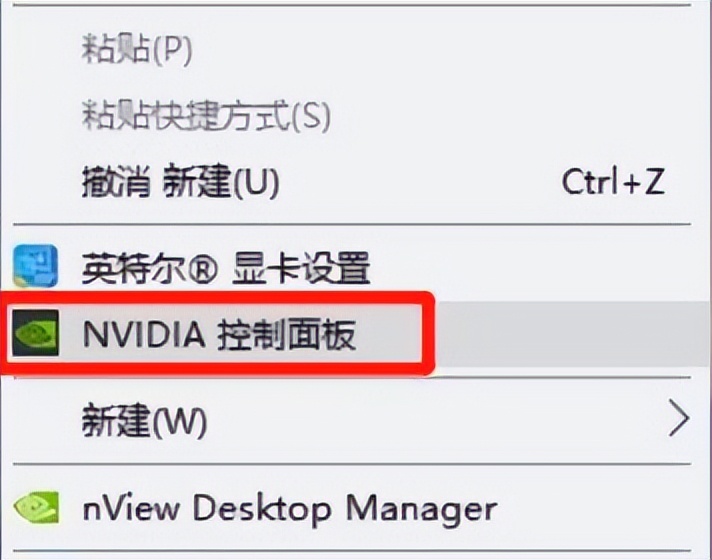Viewport: 712px width, 560px height.
Task: Select the 英特尔® 显卡设置 label
Action: (225, 267)
